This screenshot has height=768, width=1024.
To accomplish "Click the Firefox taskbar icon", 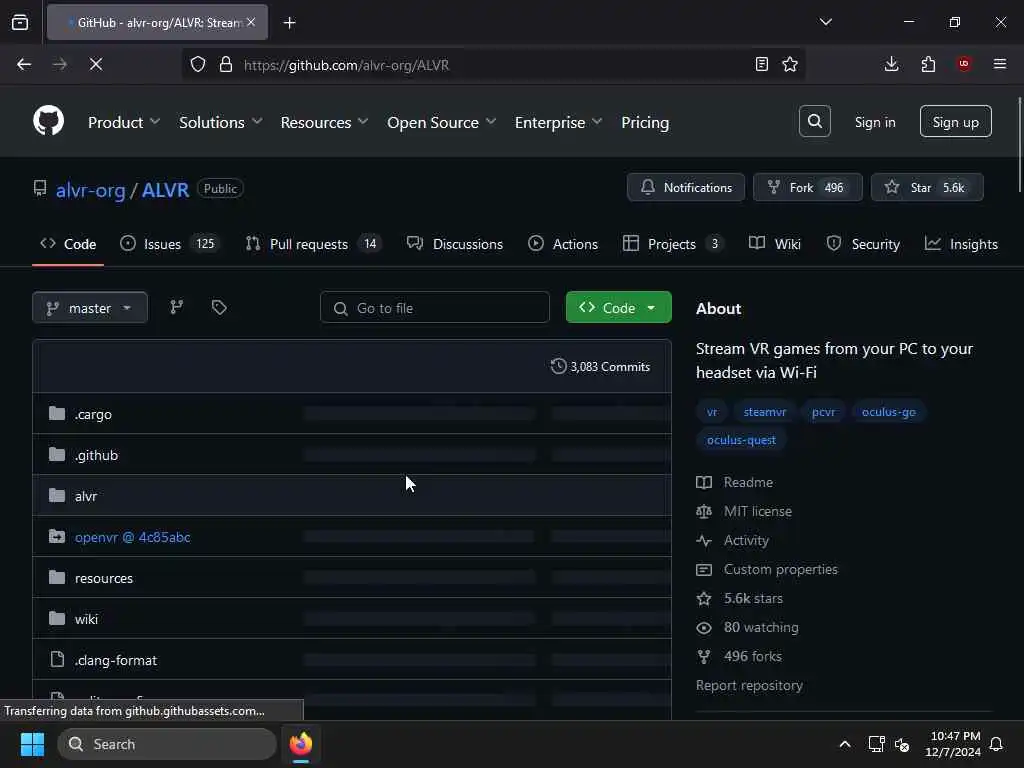I will tap(301, 744).
